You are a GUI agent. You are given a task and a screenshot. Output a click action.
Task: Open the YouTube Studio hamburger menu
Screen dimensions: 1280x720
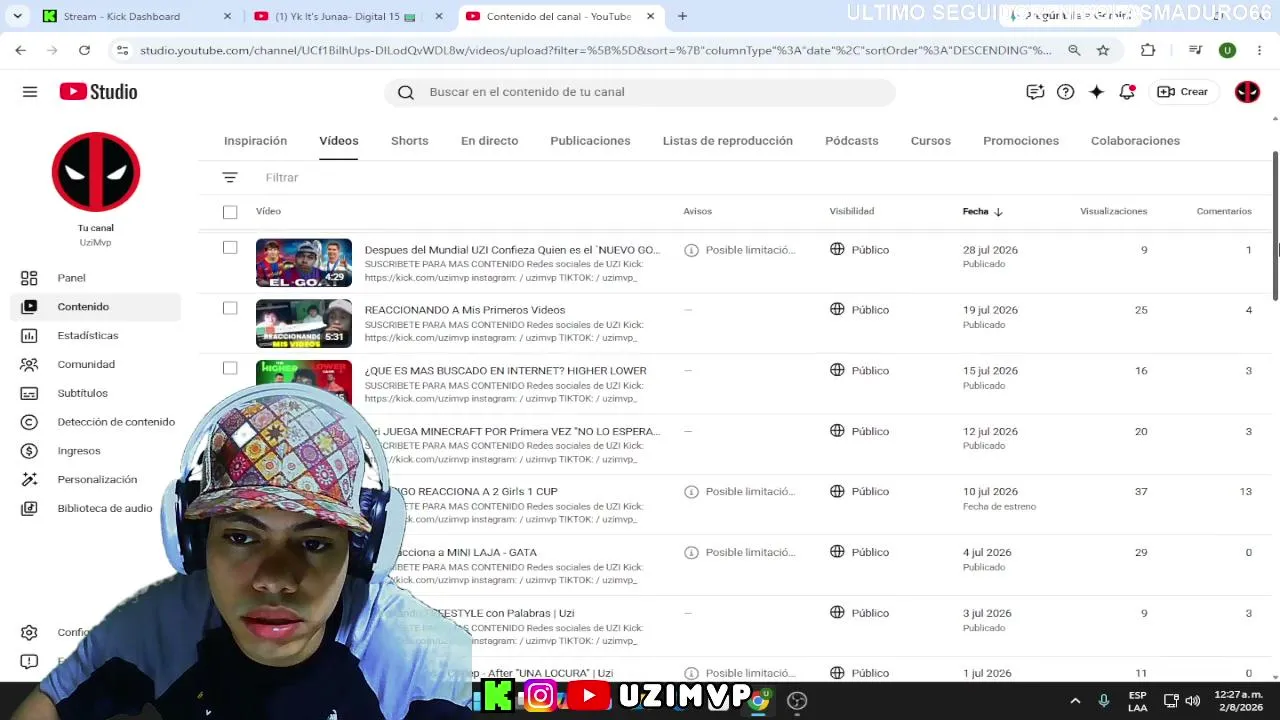[30, 92]
